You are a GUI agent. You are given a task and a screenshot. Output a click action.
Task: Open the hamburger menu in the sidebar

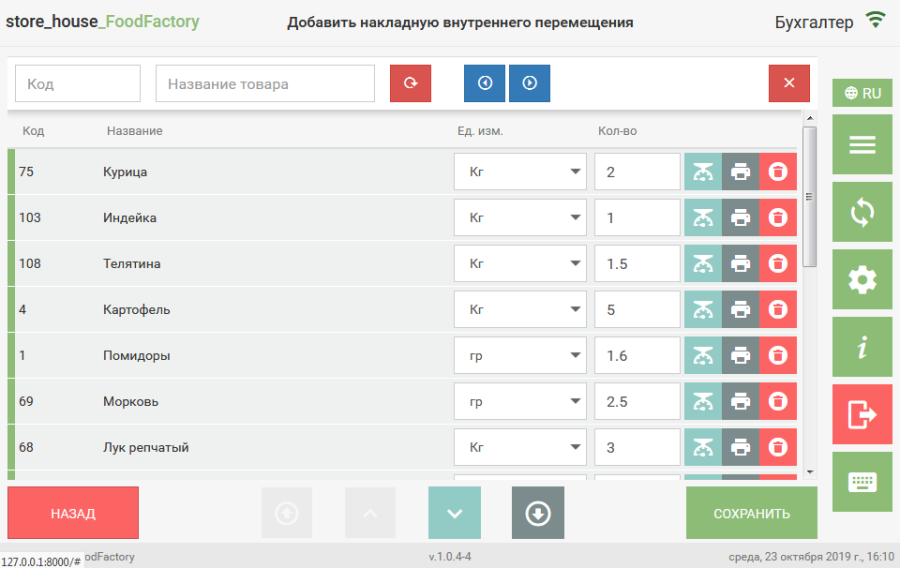(x=862, y=145)
